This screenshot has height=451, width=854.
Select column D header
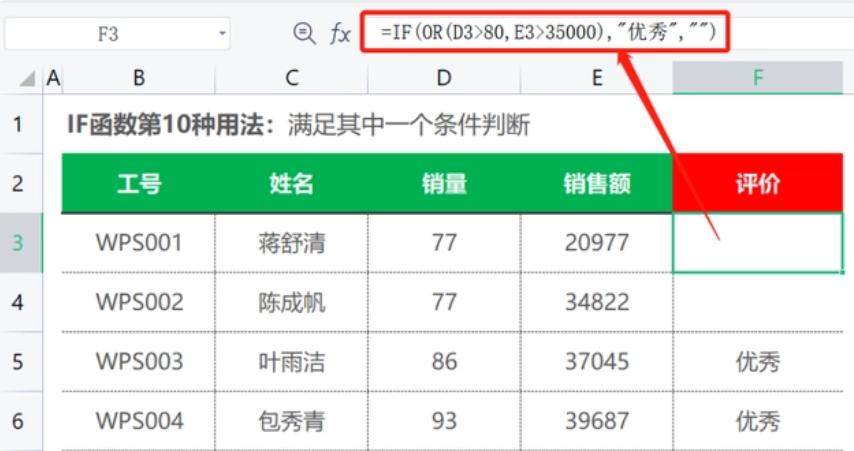443,78
